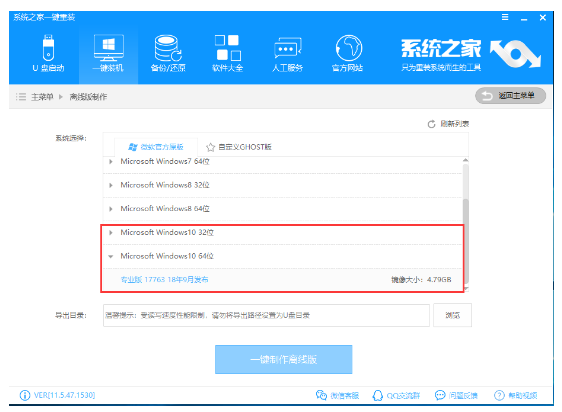Click VER[11.5.47.1530] version text

[65, 395]
